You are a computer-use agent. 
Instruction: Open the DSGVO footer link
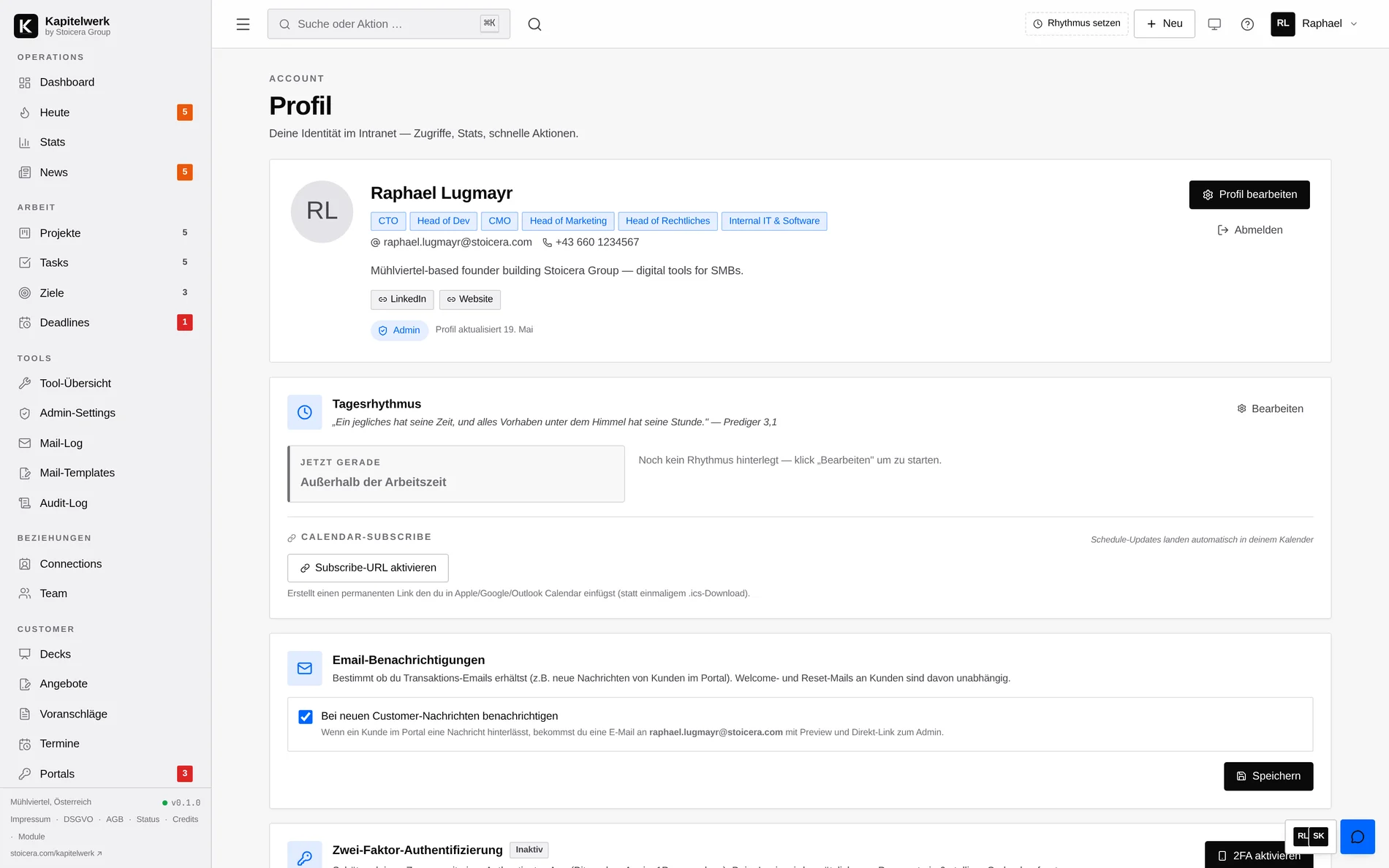click(x=78, y=820)
